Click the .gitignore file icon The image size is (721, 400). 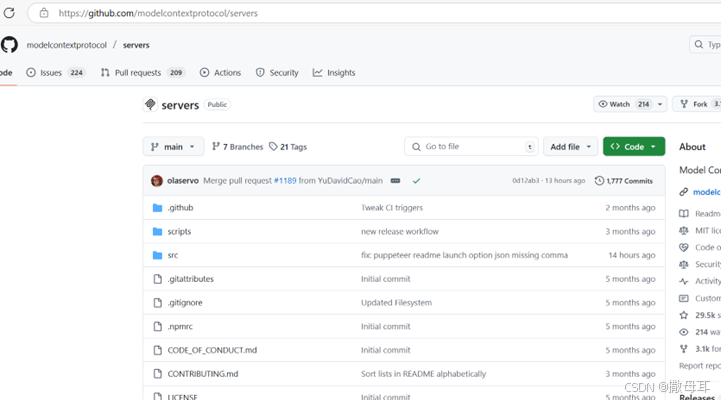[x=158, y=303]
